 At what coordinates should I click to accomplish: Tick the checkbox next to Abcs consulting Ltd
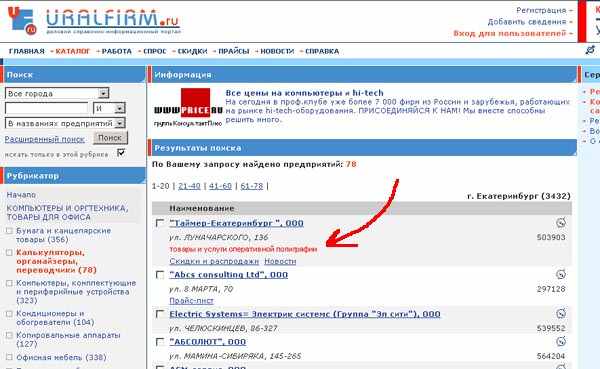(x=160, y=274)
